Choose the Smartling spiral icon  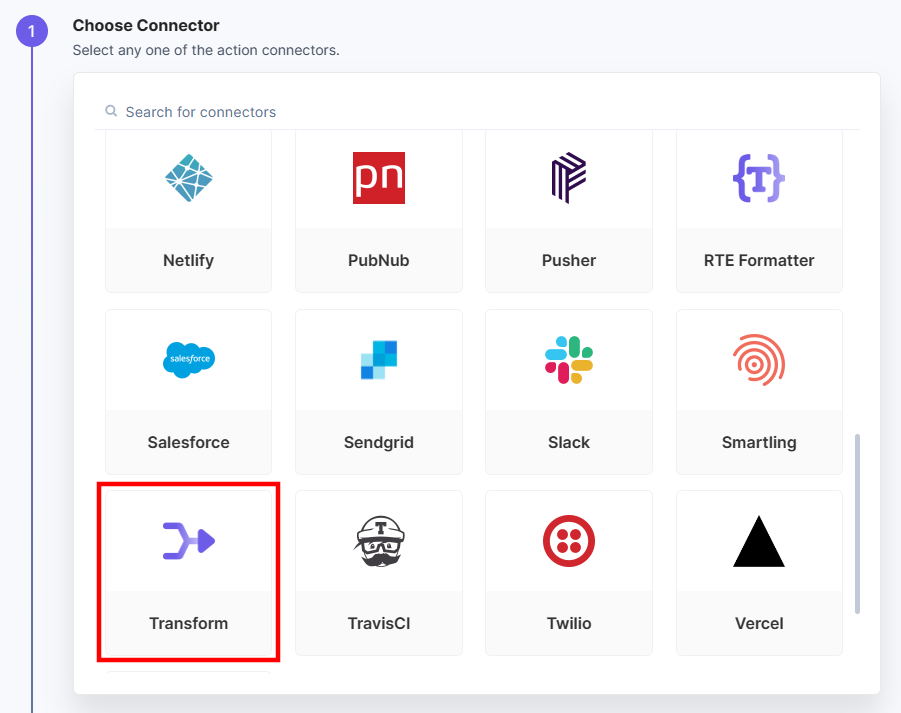[x=758, y=360]
